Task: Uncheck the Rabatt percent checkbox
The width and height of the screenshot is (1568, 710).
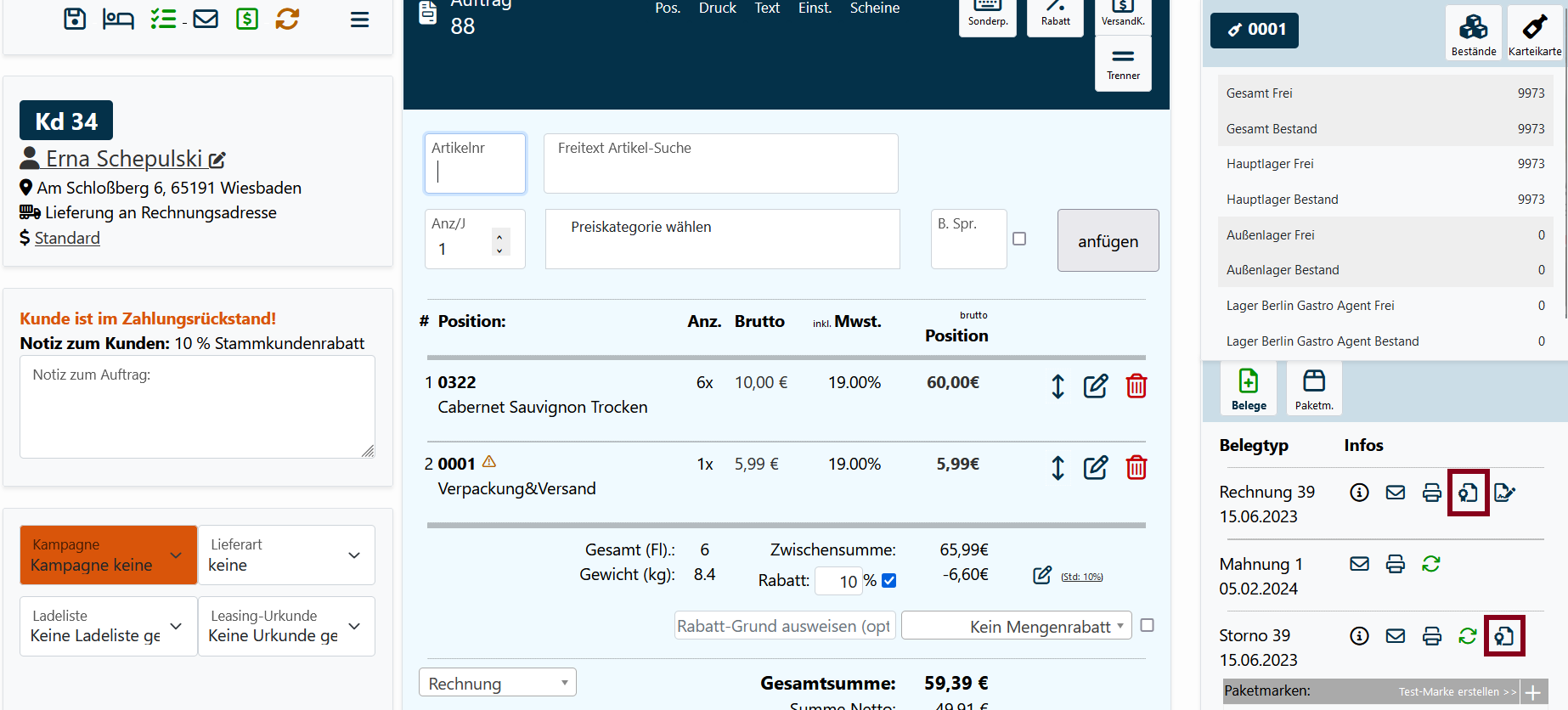Action: click(x=889, y=581)
